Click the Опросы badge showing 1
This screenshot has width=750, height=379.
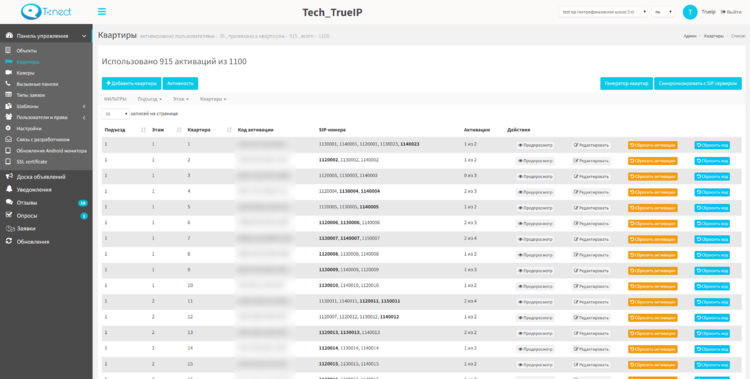[x=84, y=216]
